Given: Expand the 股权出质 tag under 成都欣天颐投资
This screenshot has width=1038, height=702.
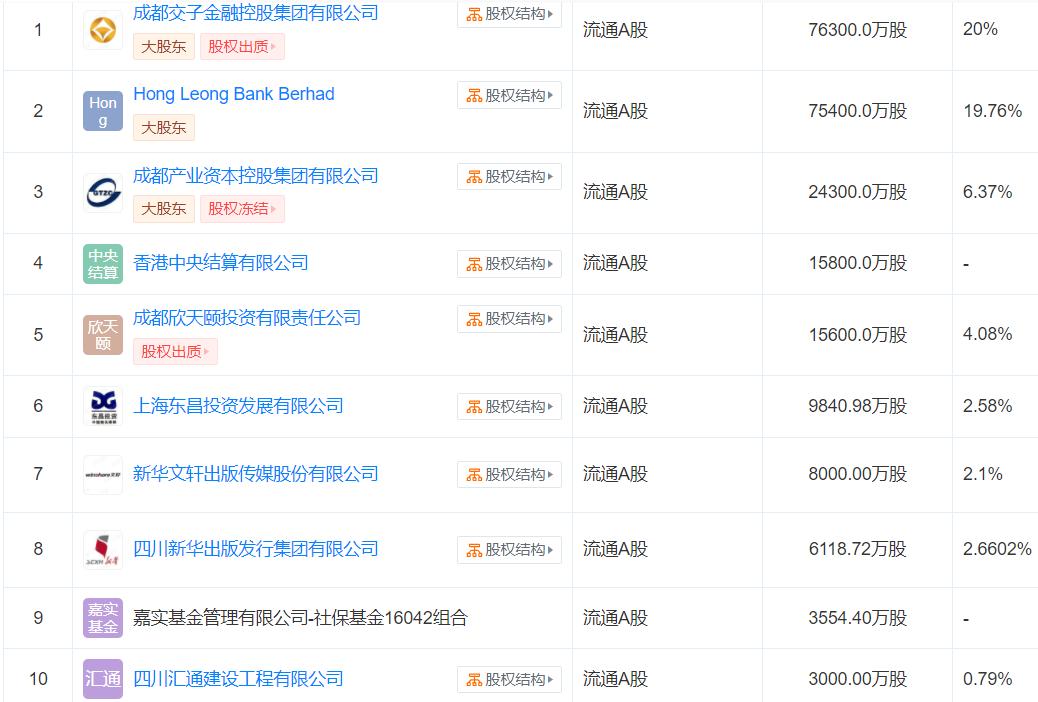Looking at the screenshot, I should (175, 351).
